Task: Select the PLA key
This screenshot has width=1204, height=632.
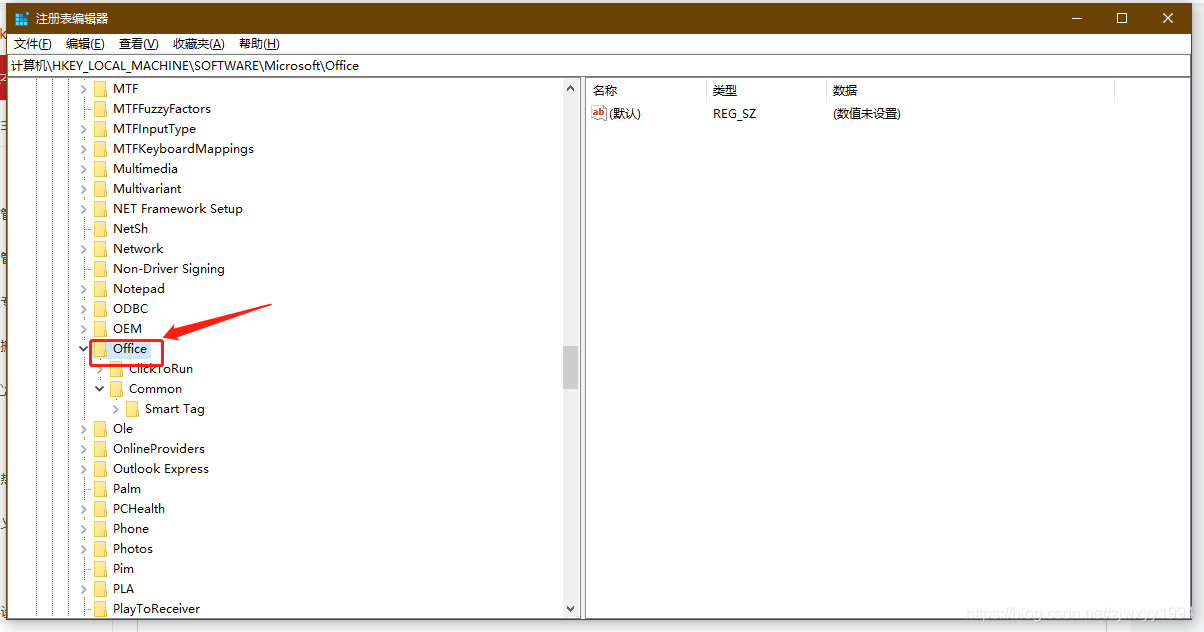Action: (123, 589)
